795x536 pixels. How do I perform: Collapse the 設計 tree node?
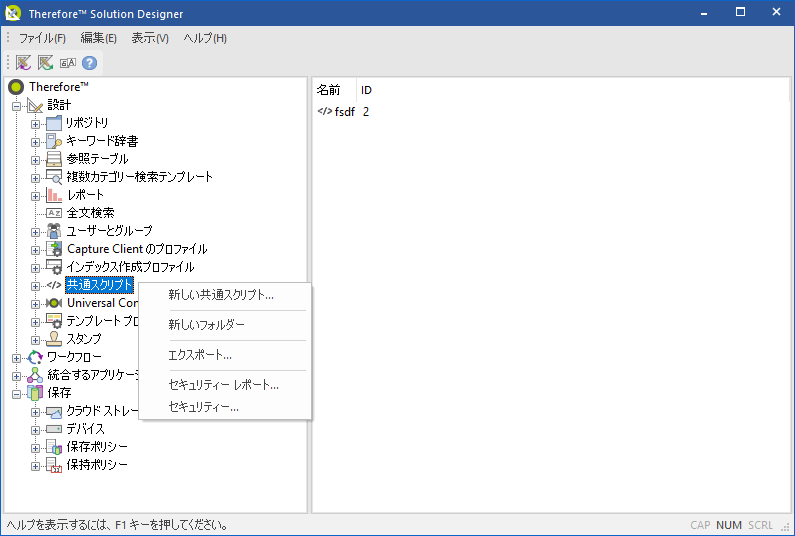coord(17,106)
